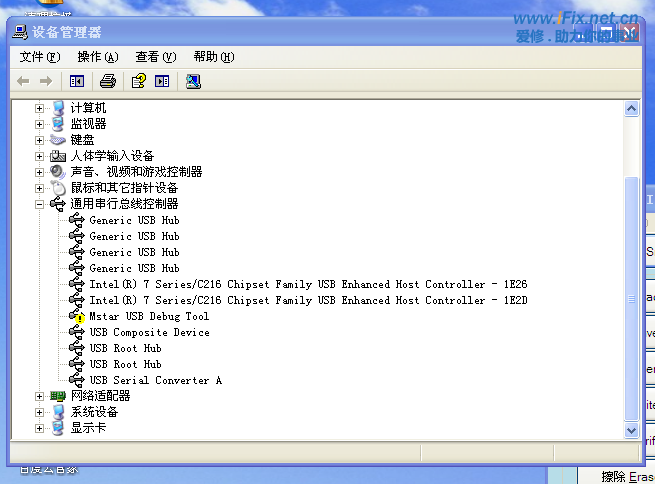Open the 查看(V) menu
Screen dimensions: 655x484
pyautogui.click(x=156, y=57)
